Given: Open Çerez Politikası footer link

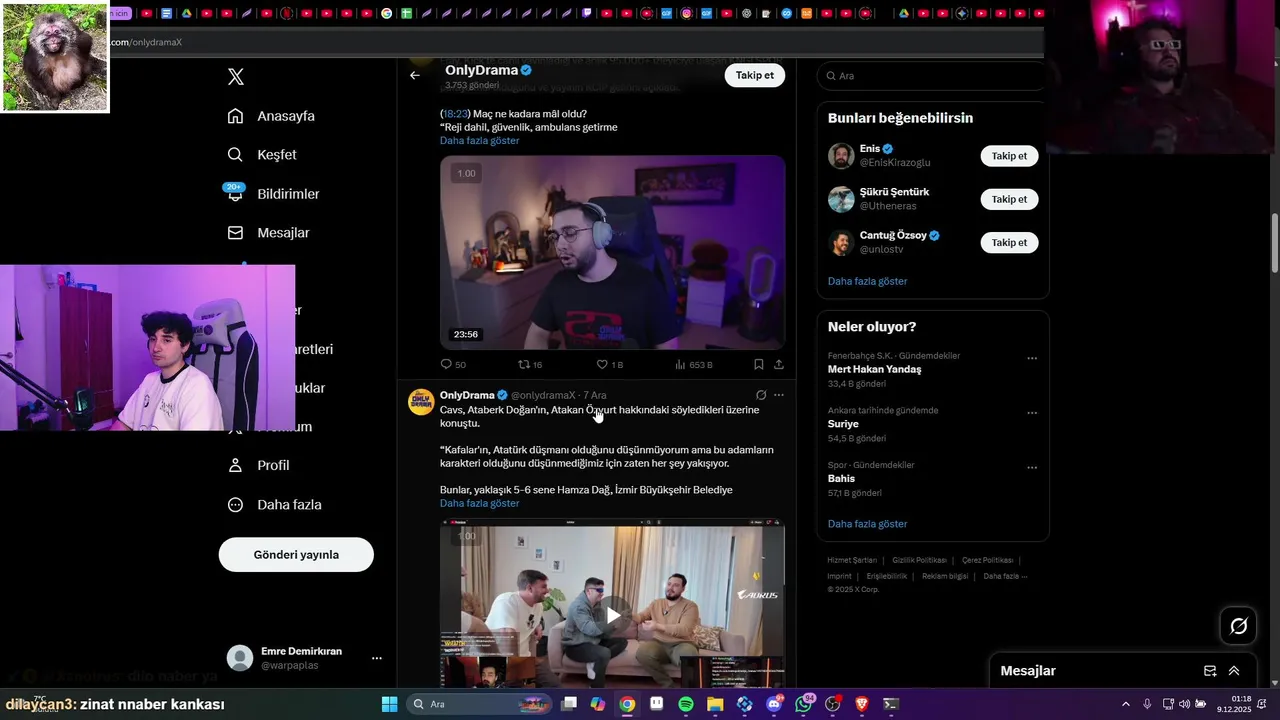Looking at the screenshot, I should pyautogui.click(x=987, y=560).
